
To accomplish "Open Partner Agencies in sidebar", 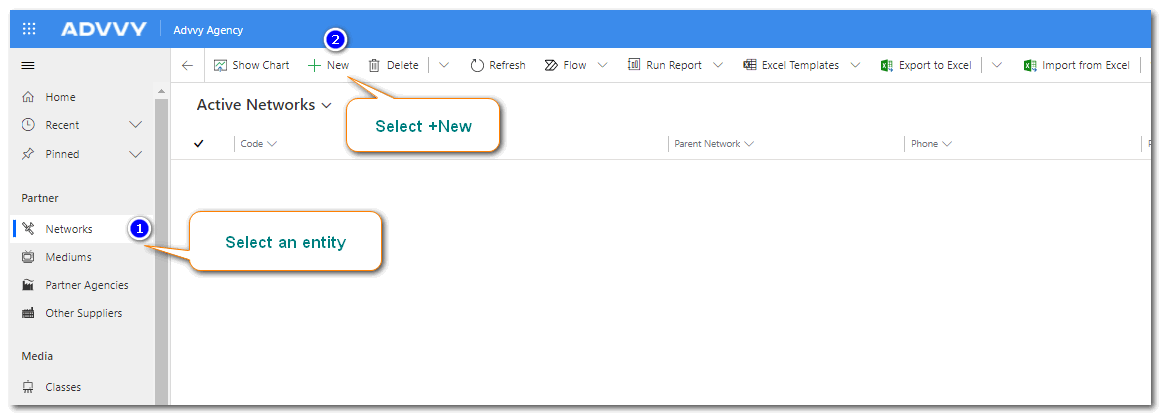I will [86, 285].
